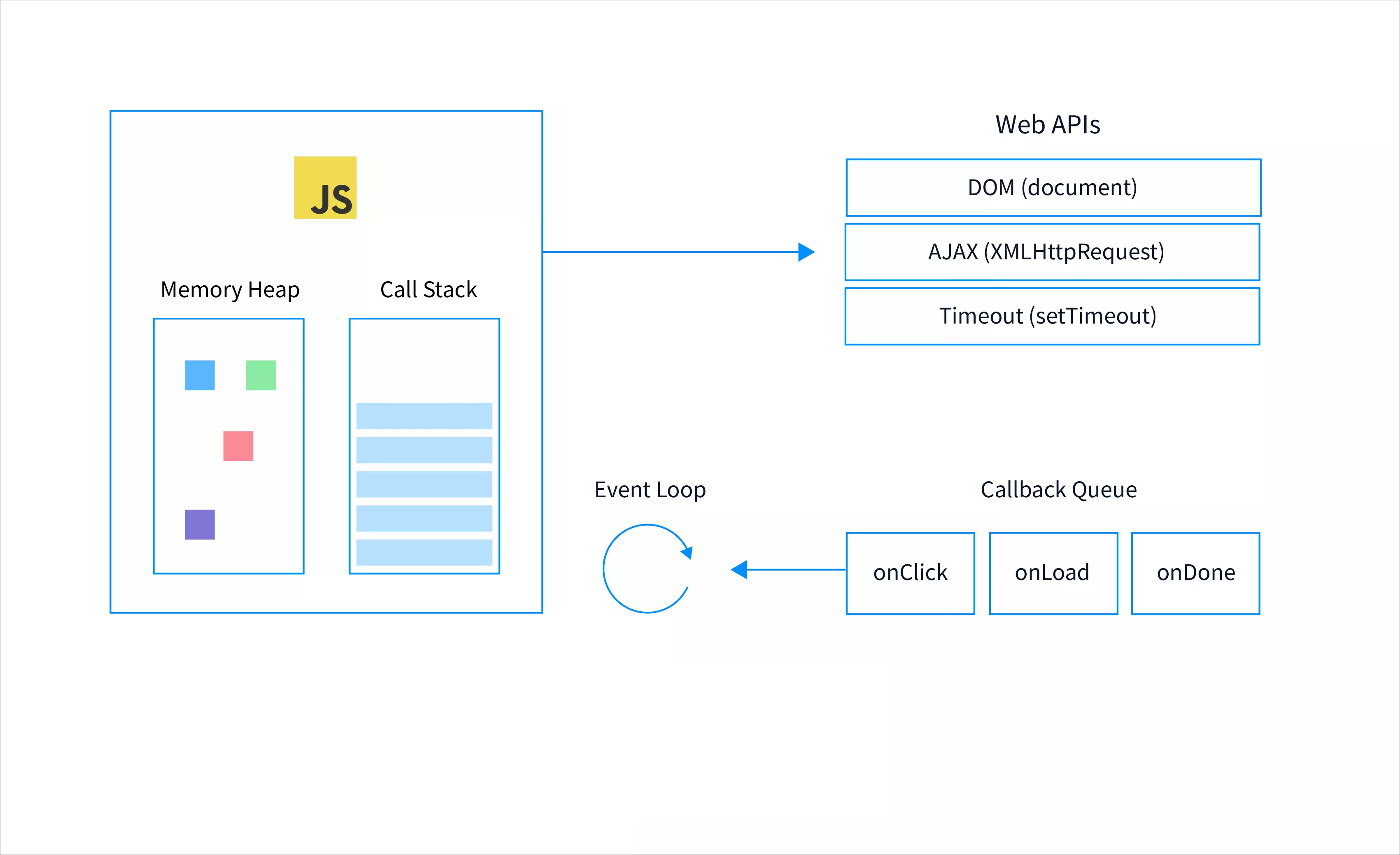Click the Web APIs heading
Image resolution: width=1400 pixels, height=855 pixels.
(x=1047, y=124)
